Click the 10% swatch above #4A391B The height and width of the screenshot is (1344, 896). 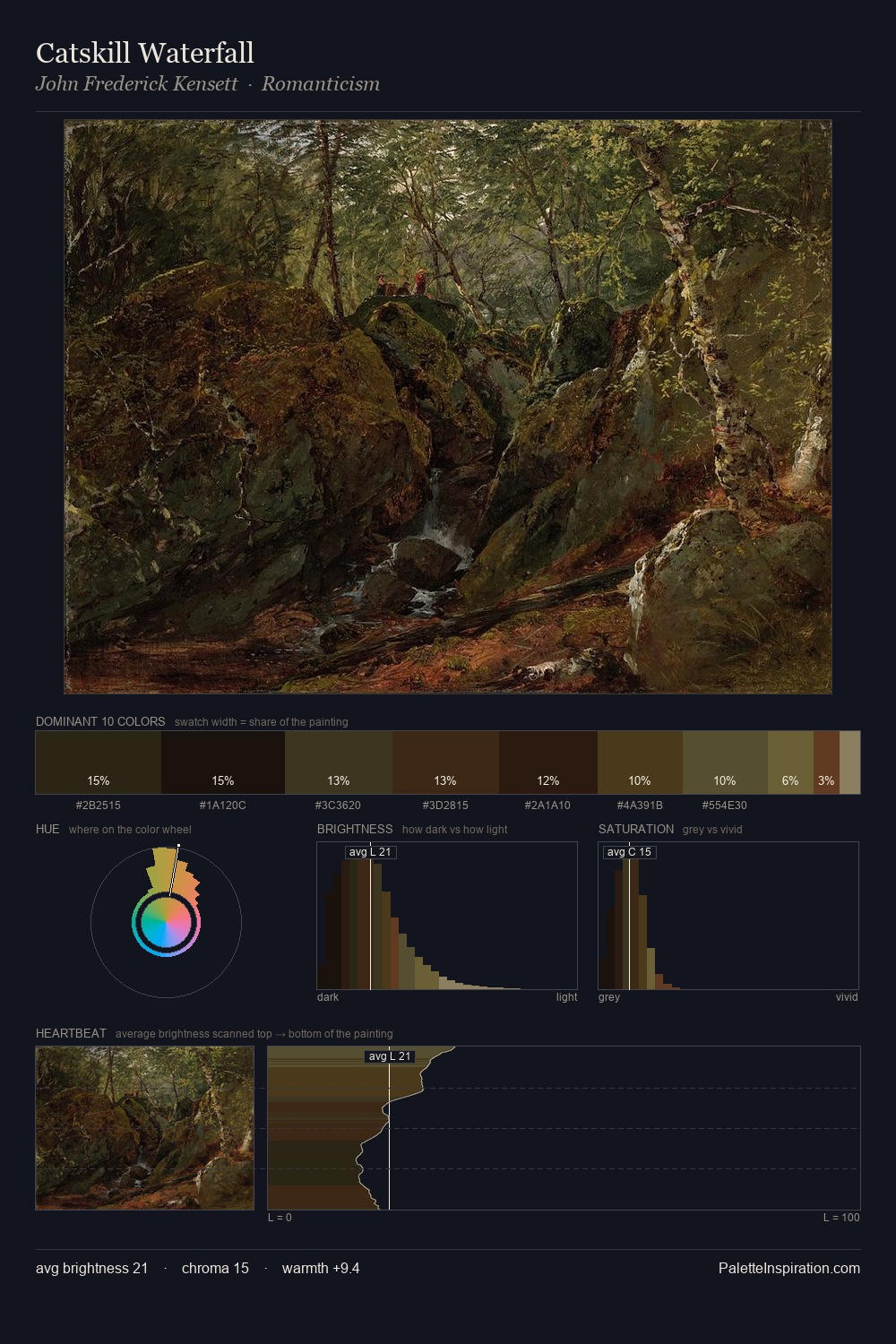coord(640,762)
